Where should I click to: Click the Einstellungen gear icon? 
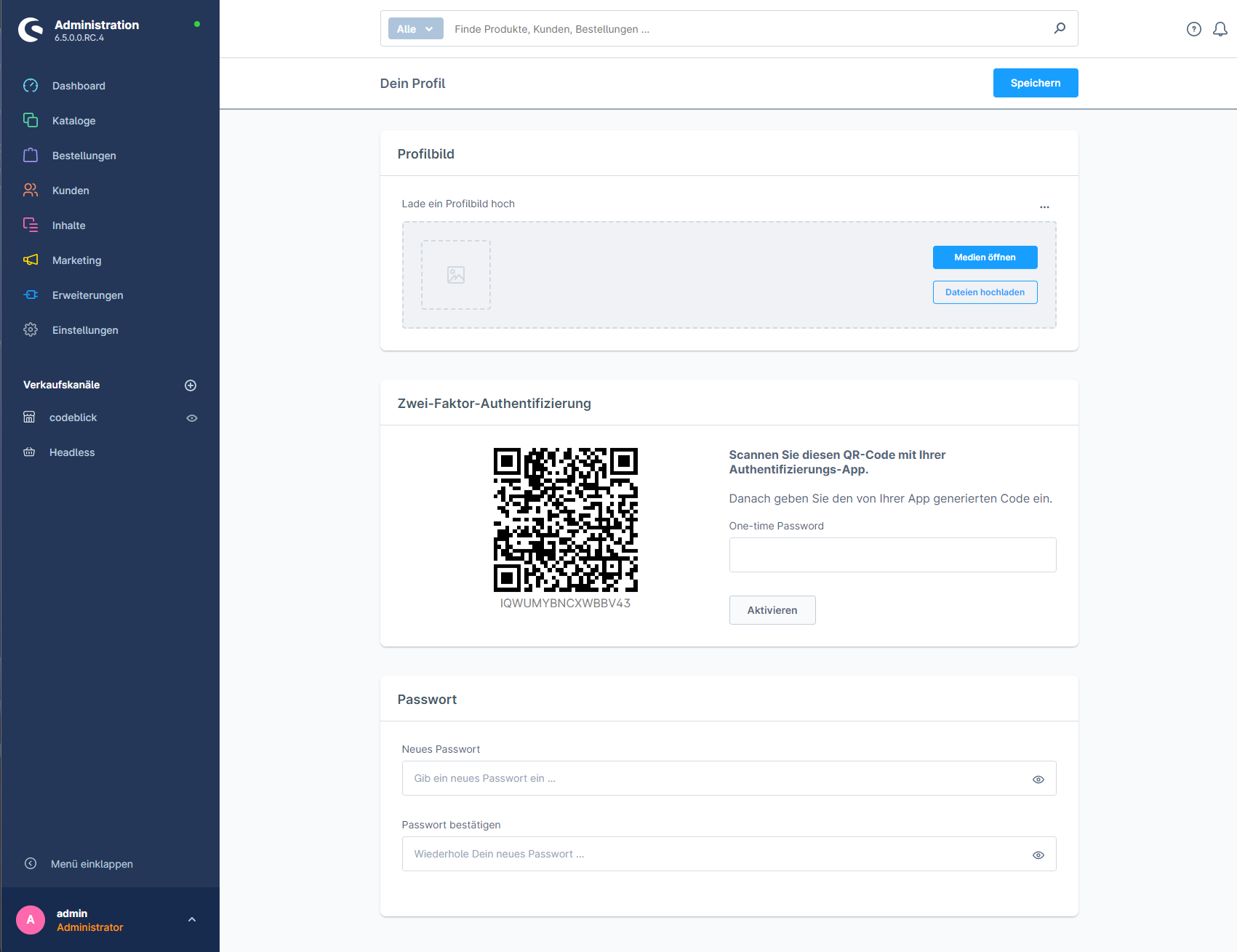[31, 330]
